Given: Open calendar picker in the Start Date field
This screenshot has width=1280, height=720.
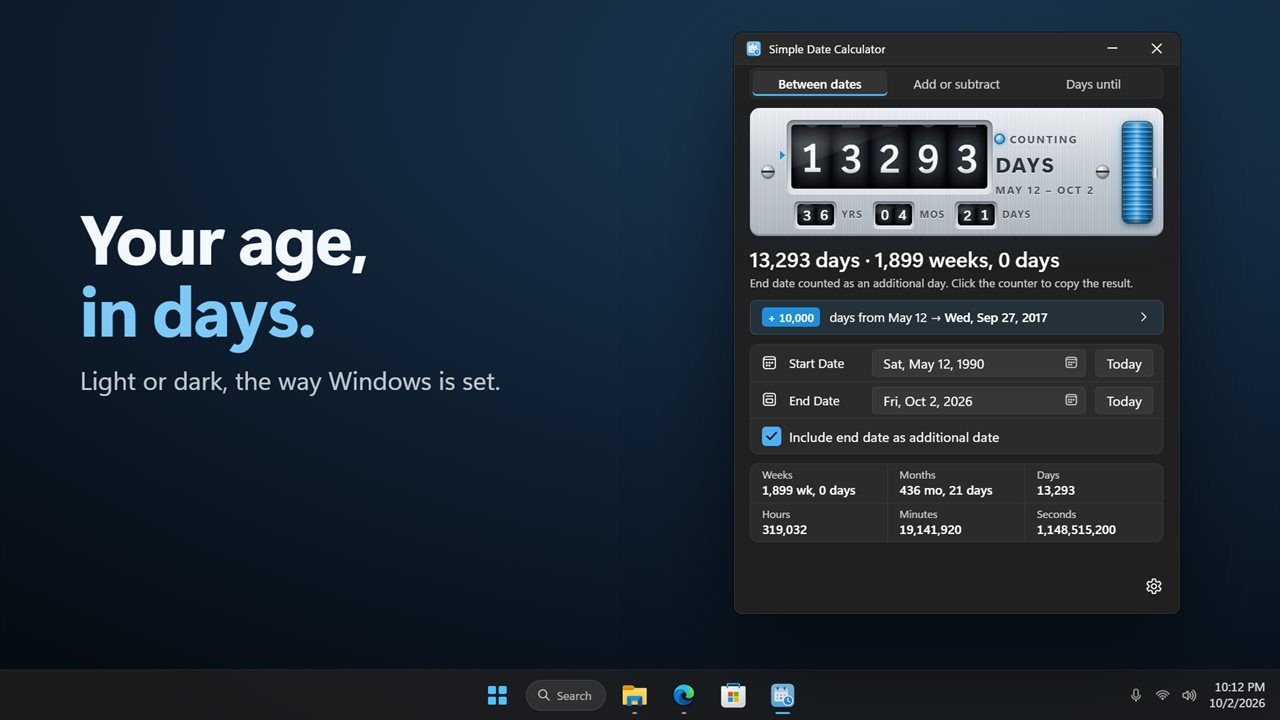Looking at the screenshot, I should (x=1071, y=363).
